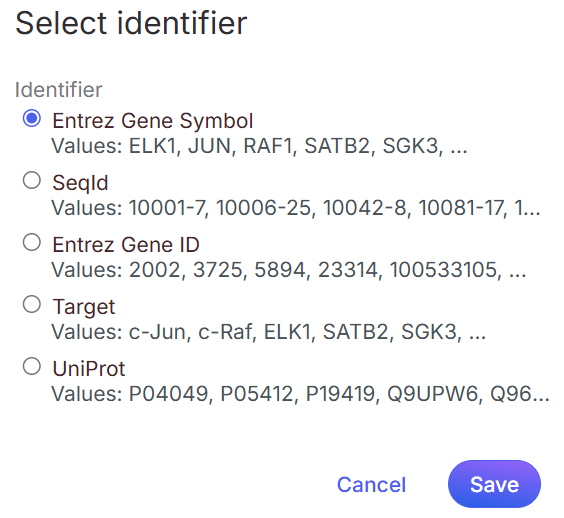This screenshot has width=564, height=518.
Task: Click the SeqId option label
Action: (80, 183)
